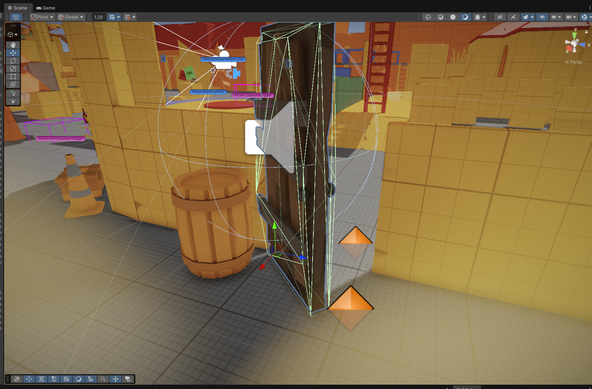
Task: Click the center cube of orientation gizmo
Action: click(574, 44)
